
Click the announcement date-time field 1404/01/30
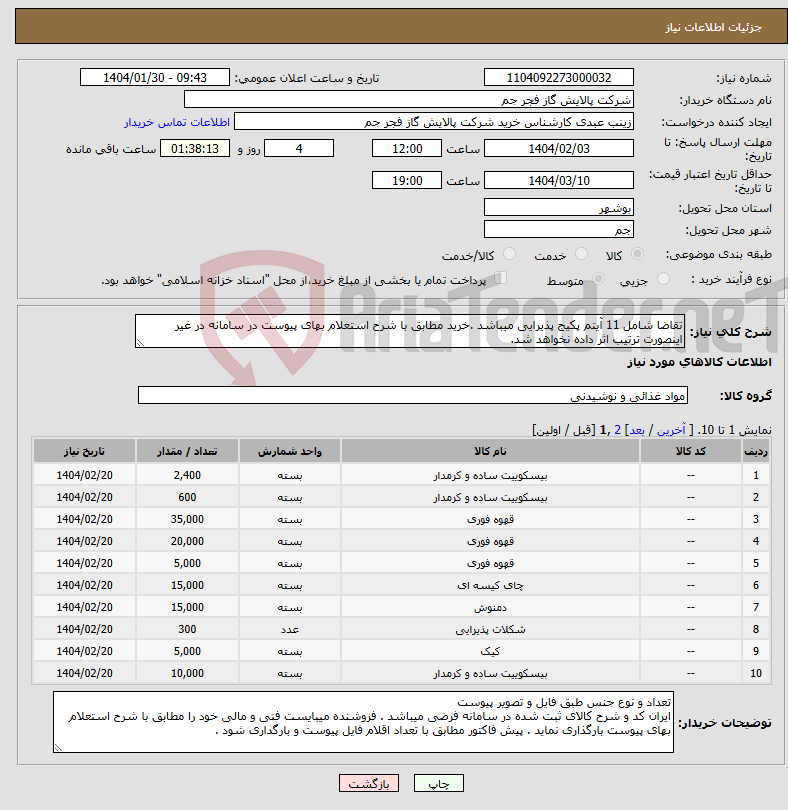click(x=154, y=77)
